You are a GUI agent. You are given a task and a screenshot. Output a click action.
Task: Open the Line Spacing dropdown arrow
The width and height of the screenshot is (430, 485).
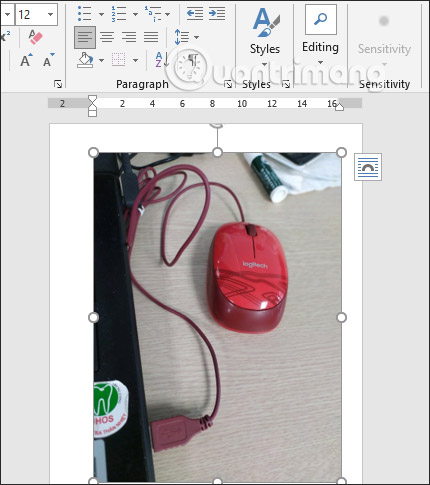[x=197, y=37]
